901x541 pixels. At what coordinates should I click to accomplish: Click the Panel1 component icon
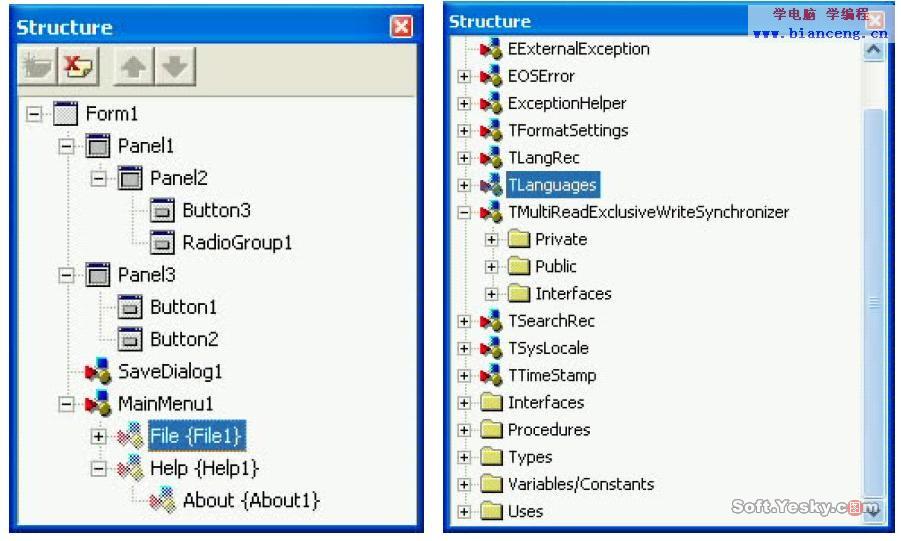click(98, 146)
